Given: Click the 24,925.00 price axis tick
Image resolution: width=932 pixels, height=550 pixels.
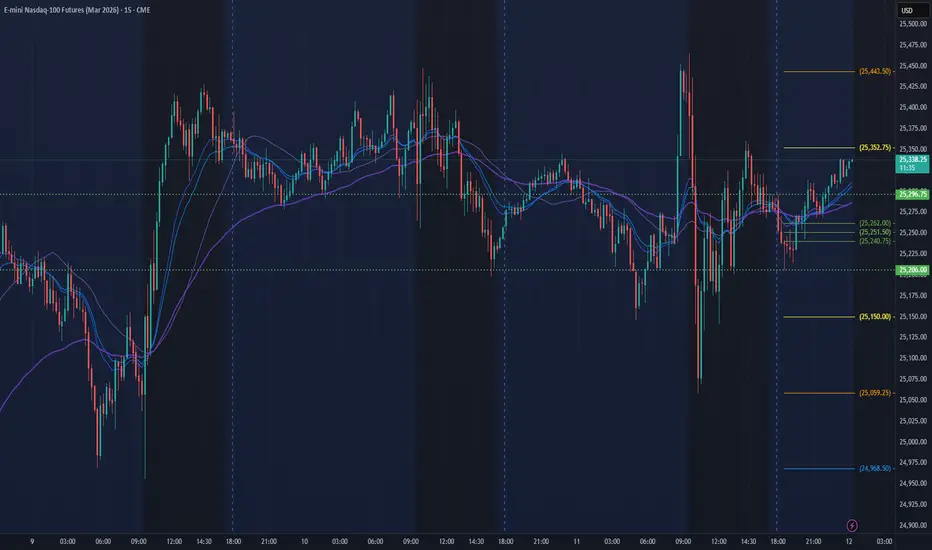Looking at the screenshot, I should (913, 504).
